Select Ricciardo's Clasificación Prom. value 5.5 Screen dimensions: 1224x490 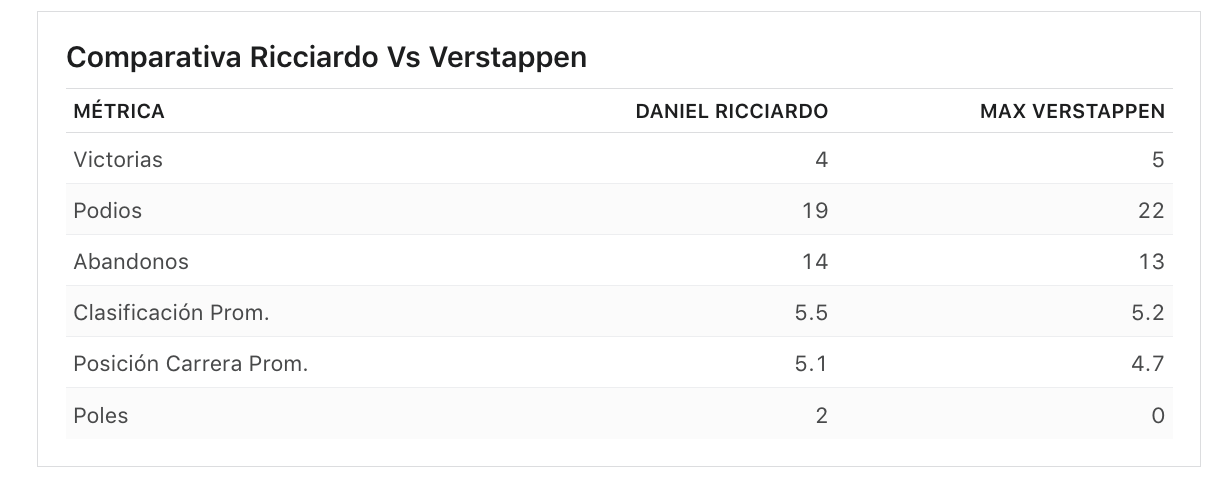pyautogui.click(x=811, y=312)
